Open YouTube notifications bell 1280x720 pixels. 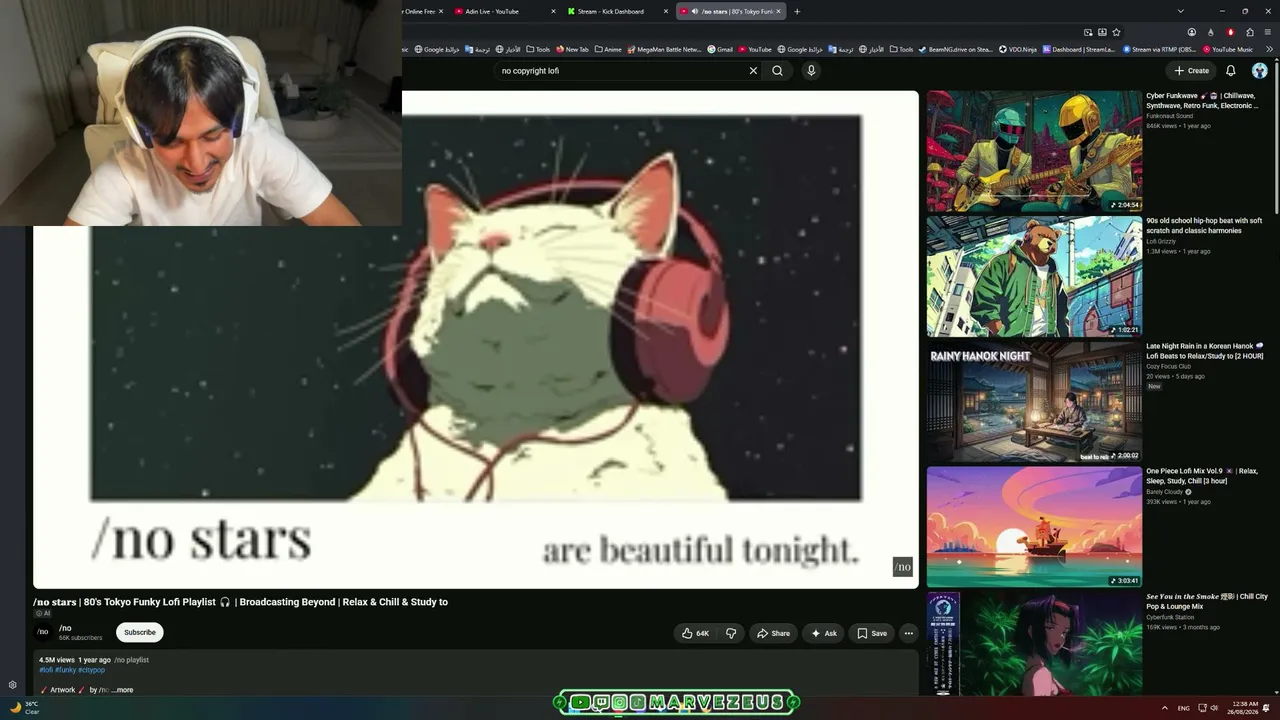tap(1231, 71)
